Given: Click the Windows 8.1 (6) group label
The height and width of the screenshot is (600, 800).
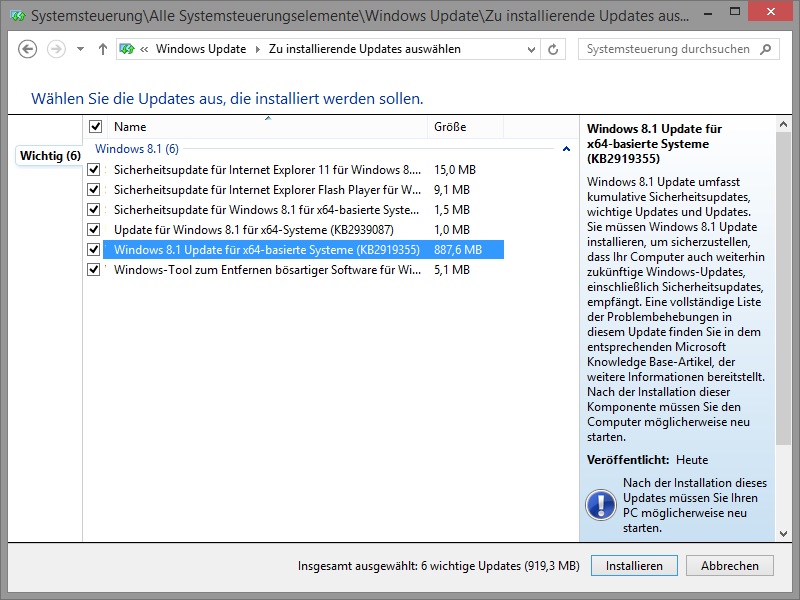Looking at the screenshot, I should tap(137, 149).
